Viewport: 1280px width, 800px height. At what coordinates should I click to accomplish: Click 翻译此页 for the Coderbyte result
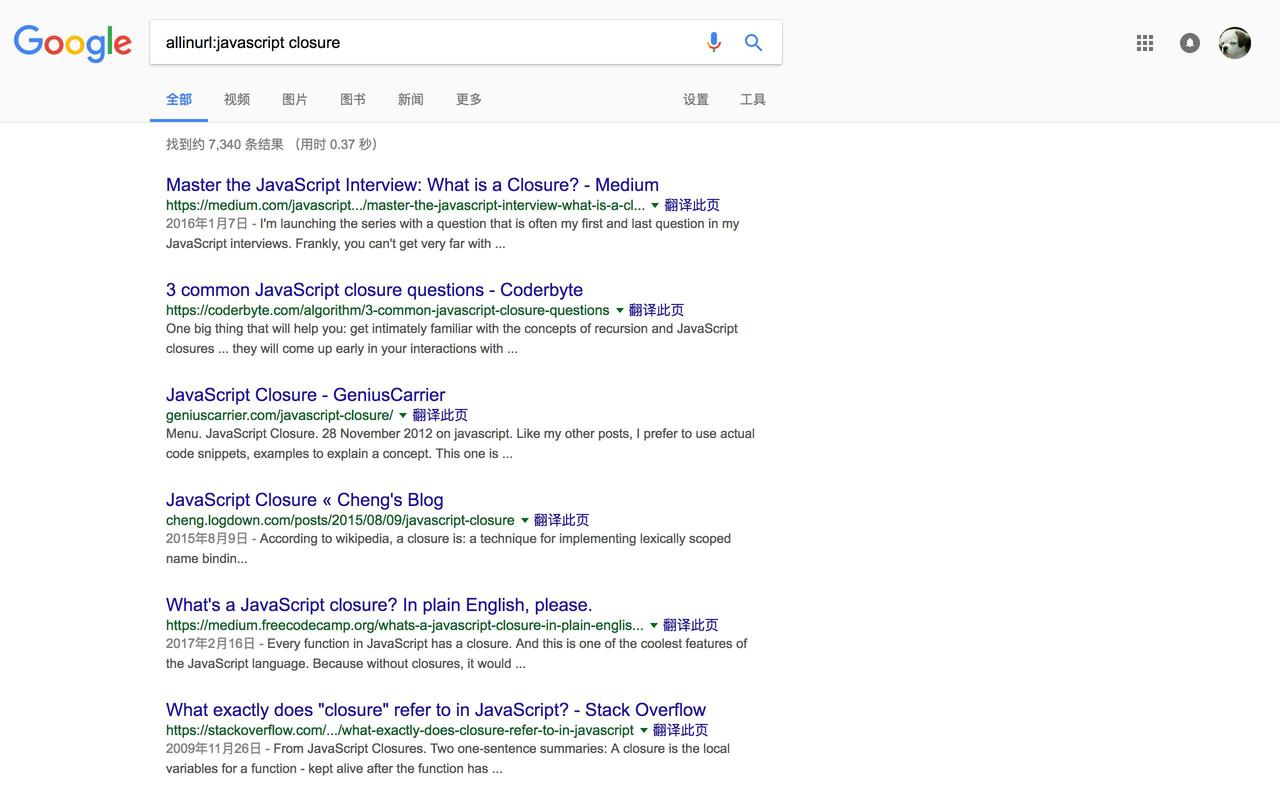(656, 310)
